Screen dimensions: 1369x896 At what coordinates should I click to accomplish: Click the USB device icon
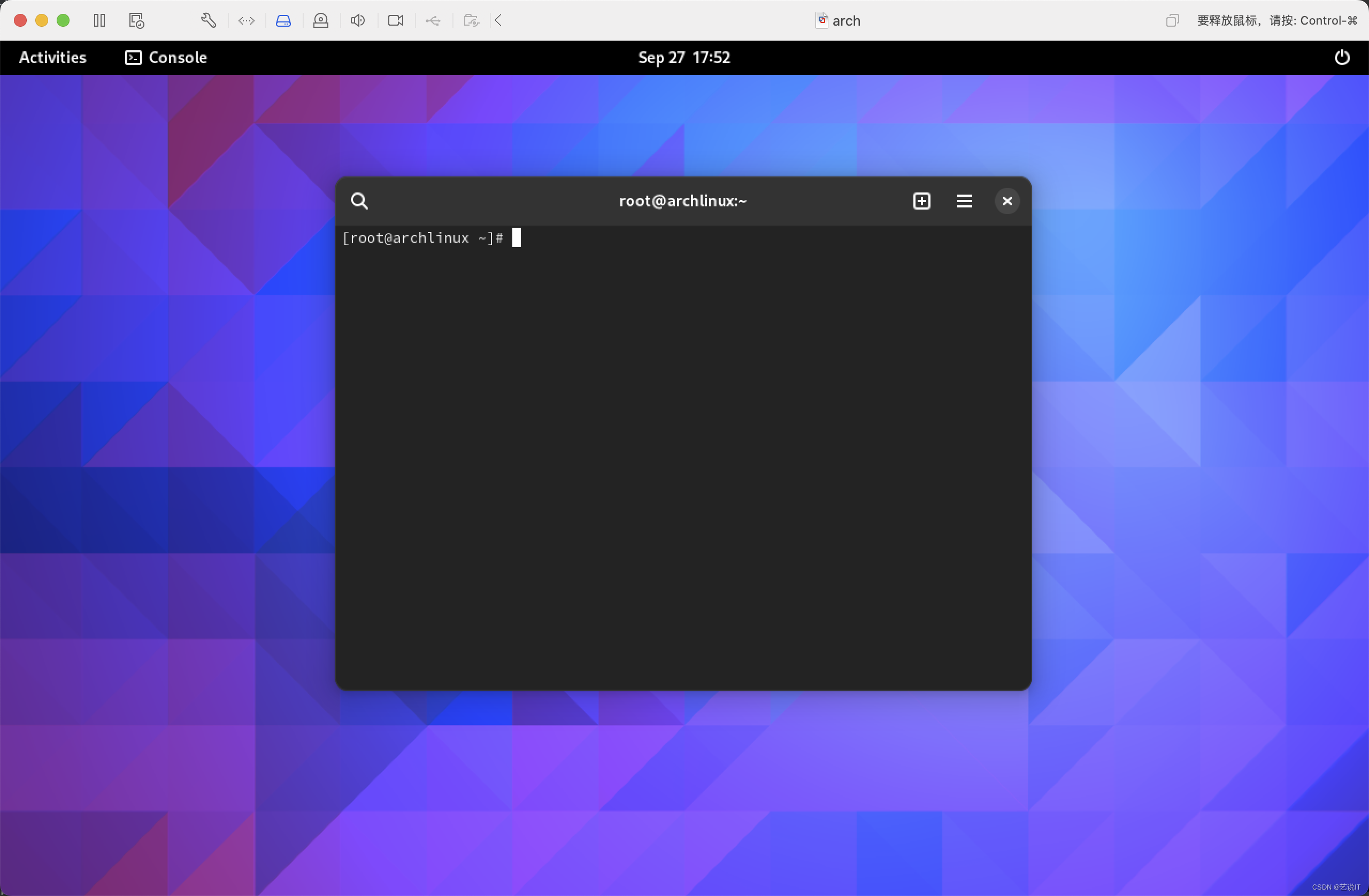click(433, 21)
